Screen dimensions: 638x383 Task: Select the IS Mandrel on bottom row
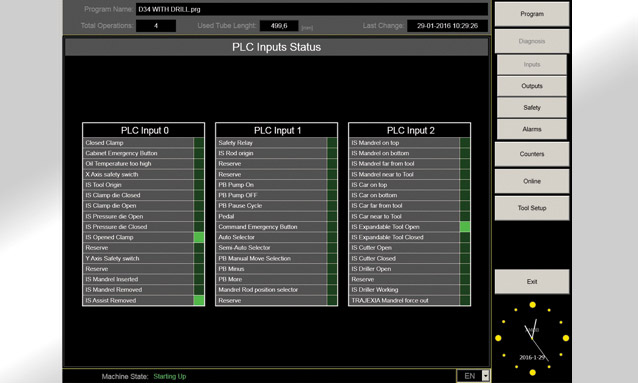point(409,153)
